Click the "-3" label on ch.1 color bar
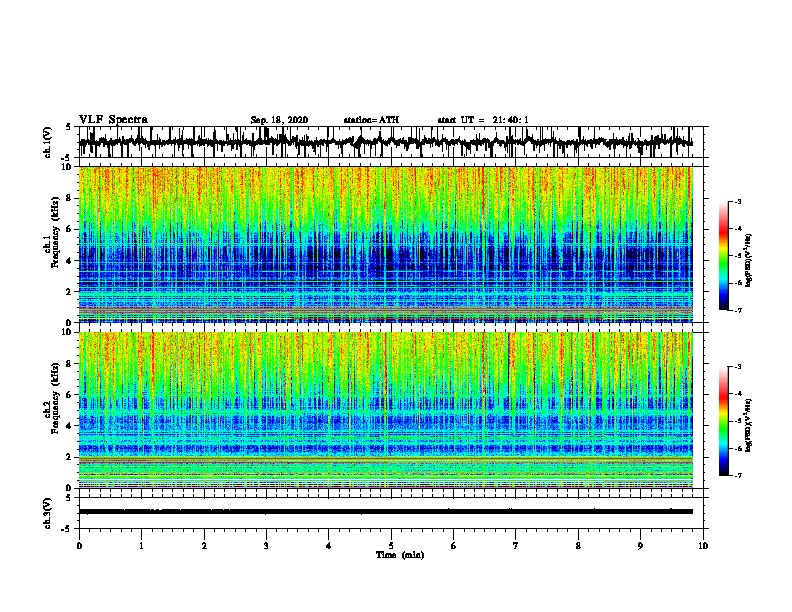Screen dimensions: 792x612 [x=737, y=202]
